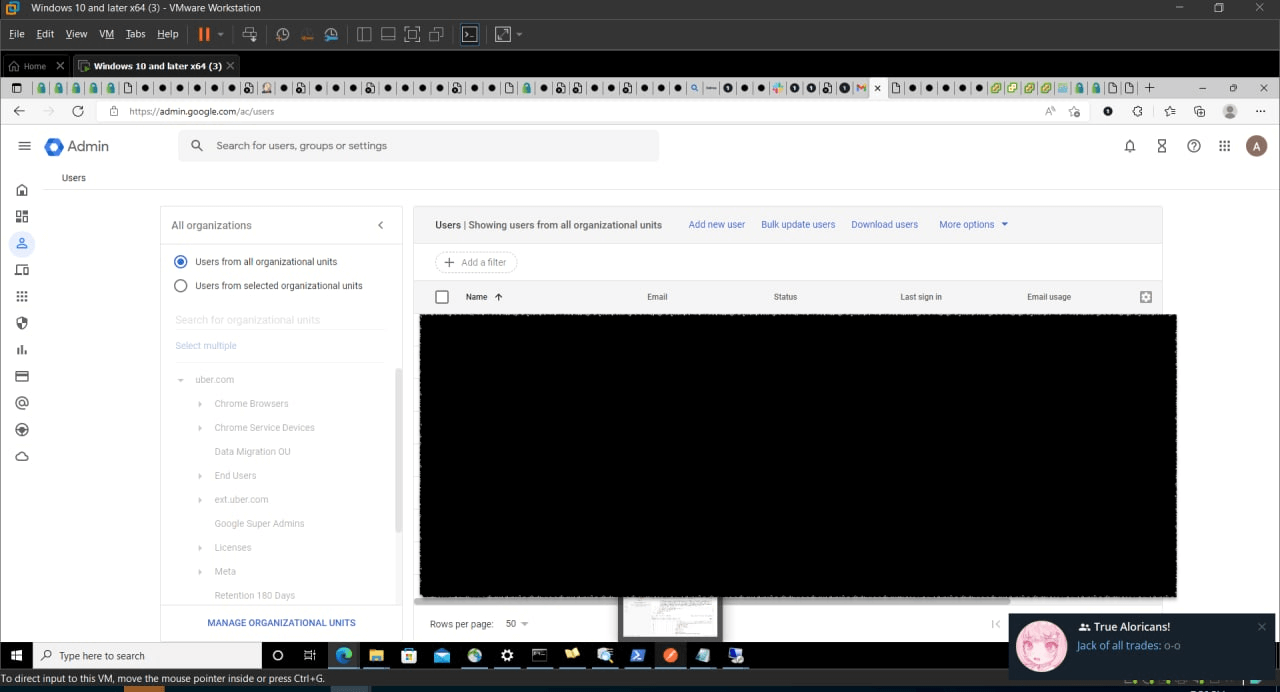Click Bulk update users link
The image size is (1280, 692).
tap(798, 225)
